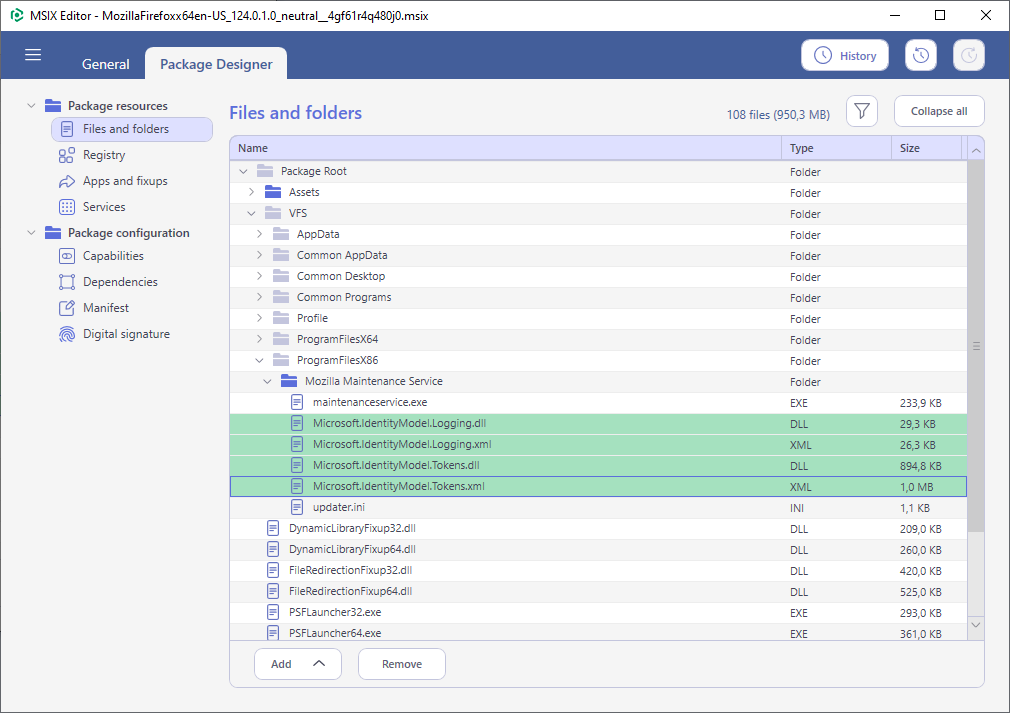1010x713 pixels.
Task: Click the Remove button
Action: tap(402, 664)
